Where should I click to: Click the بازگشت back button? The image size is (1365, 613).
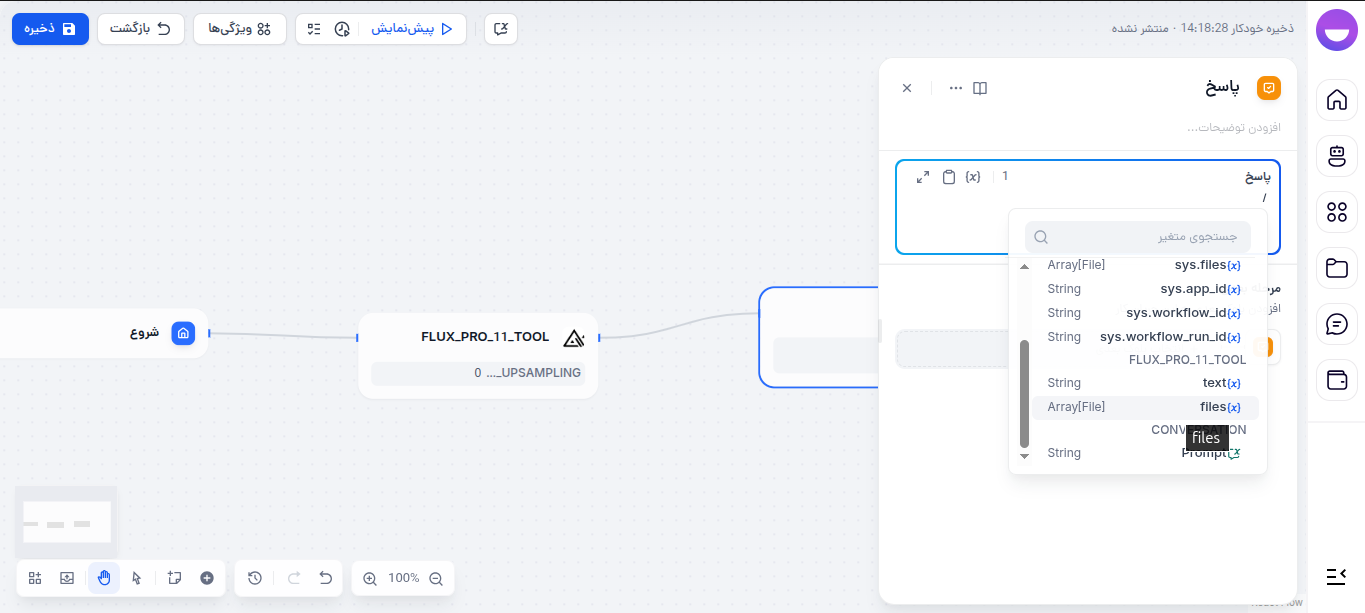141,29
